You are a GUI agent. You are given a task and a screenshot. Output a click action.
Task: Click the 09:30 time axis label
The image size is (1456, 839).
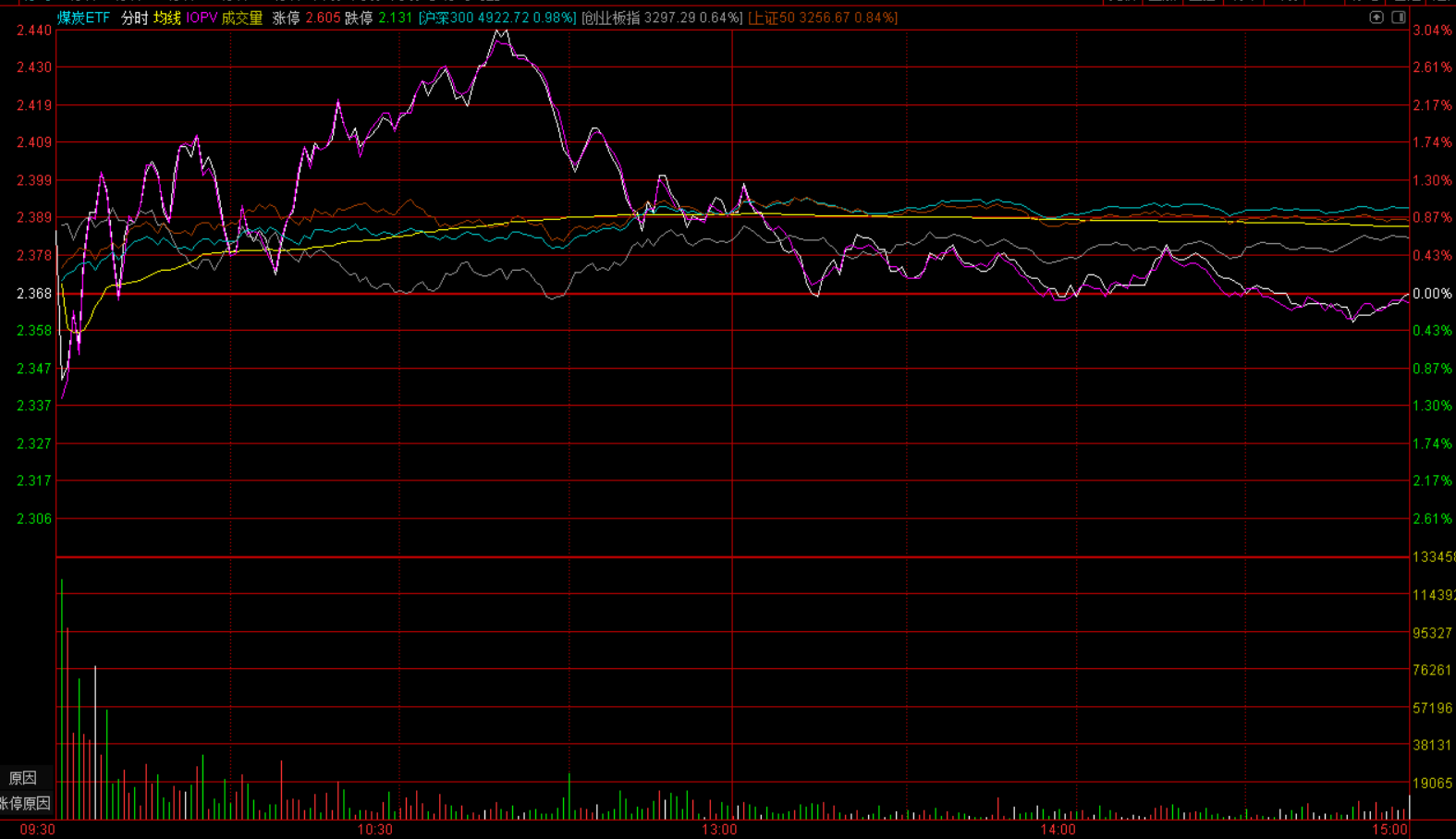pos(37,830)
